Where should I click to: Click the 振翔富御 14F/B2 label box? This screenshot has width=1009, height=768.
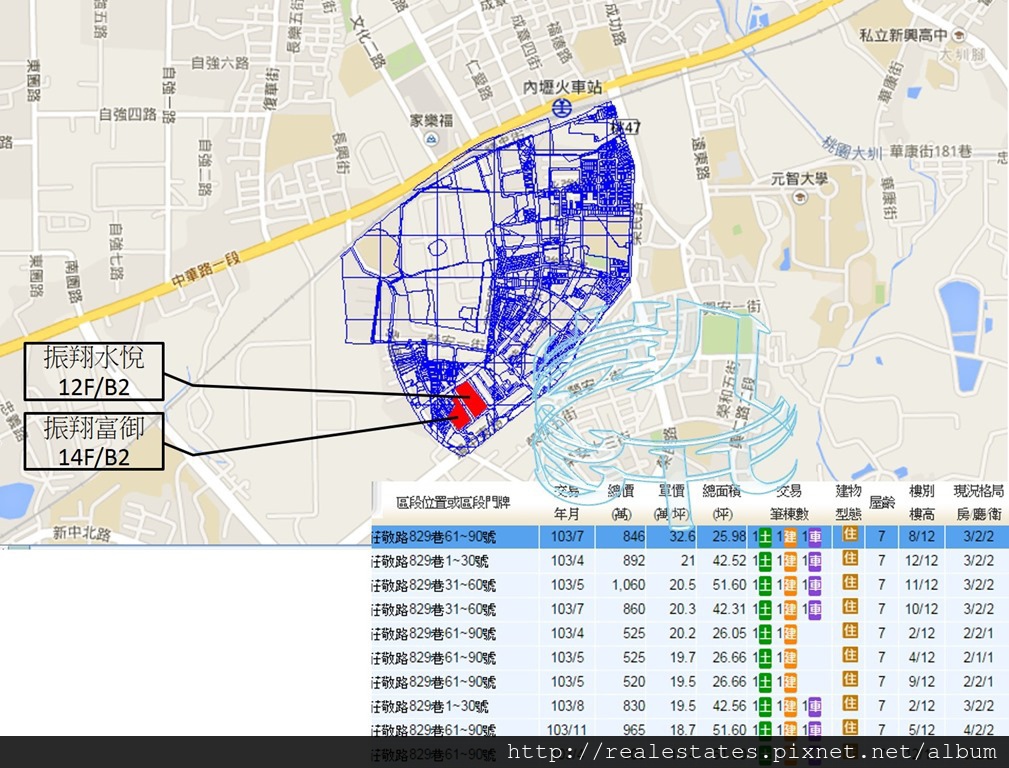click(x=93, y=441)
